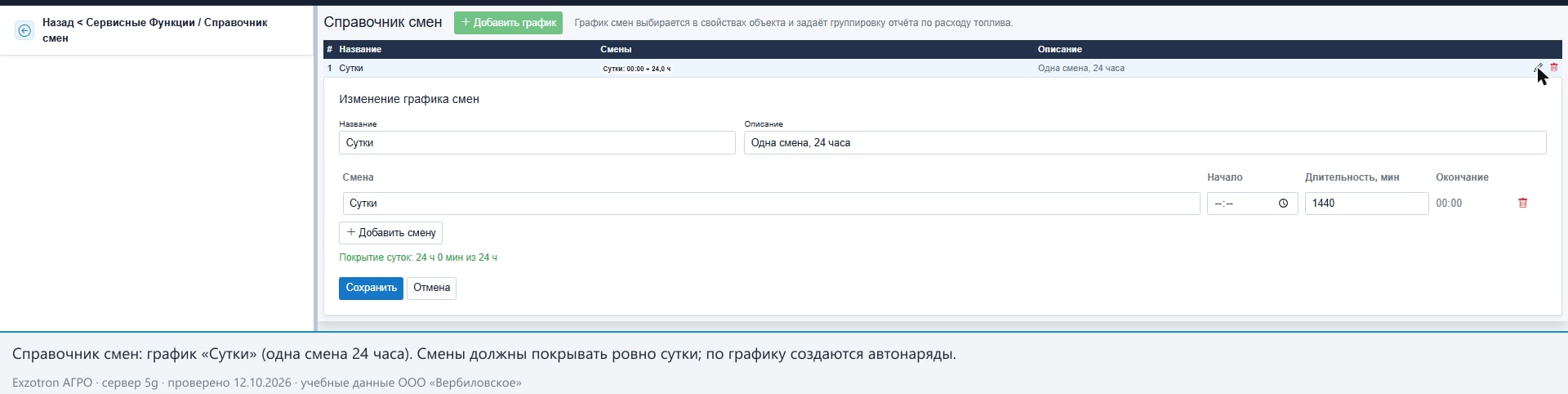Edit the duration field showing 1440
This screenshot has width=1568, height=394.
(x=1366, y=204)
